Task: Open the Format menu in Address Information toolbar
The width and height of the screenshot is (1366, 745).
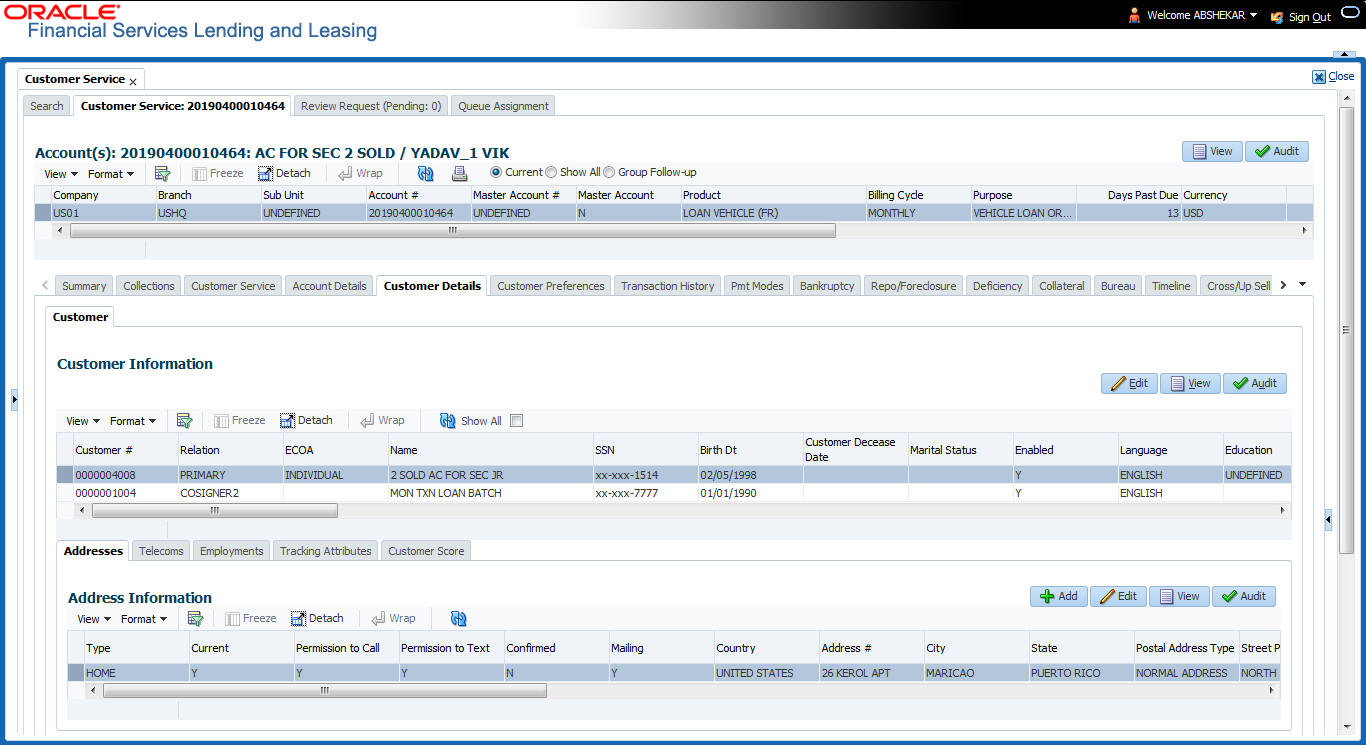Action: 144,619
